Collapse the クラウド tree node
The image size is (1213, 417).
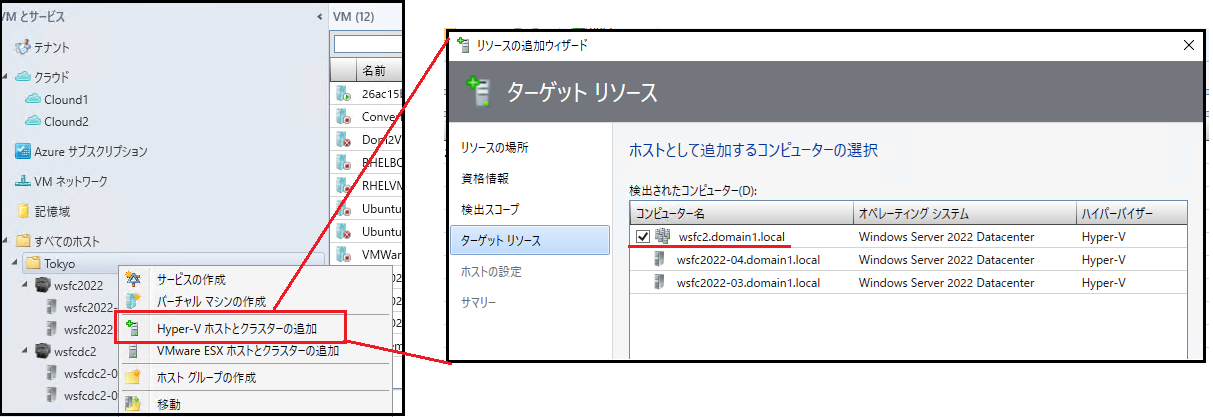[6, 77]
